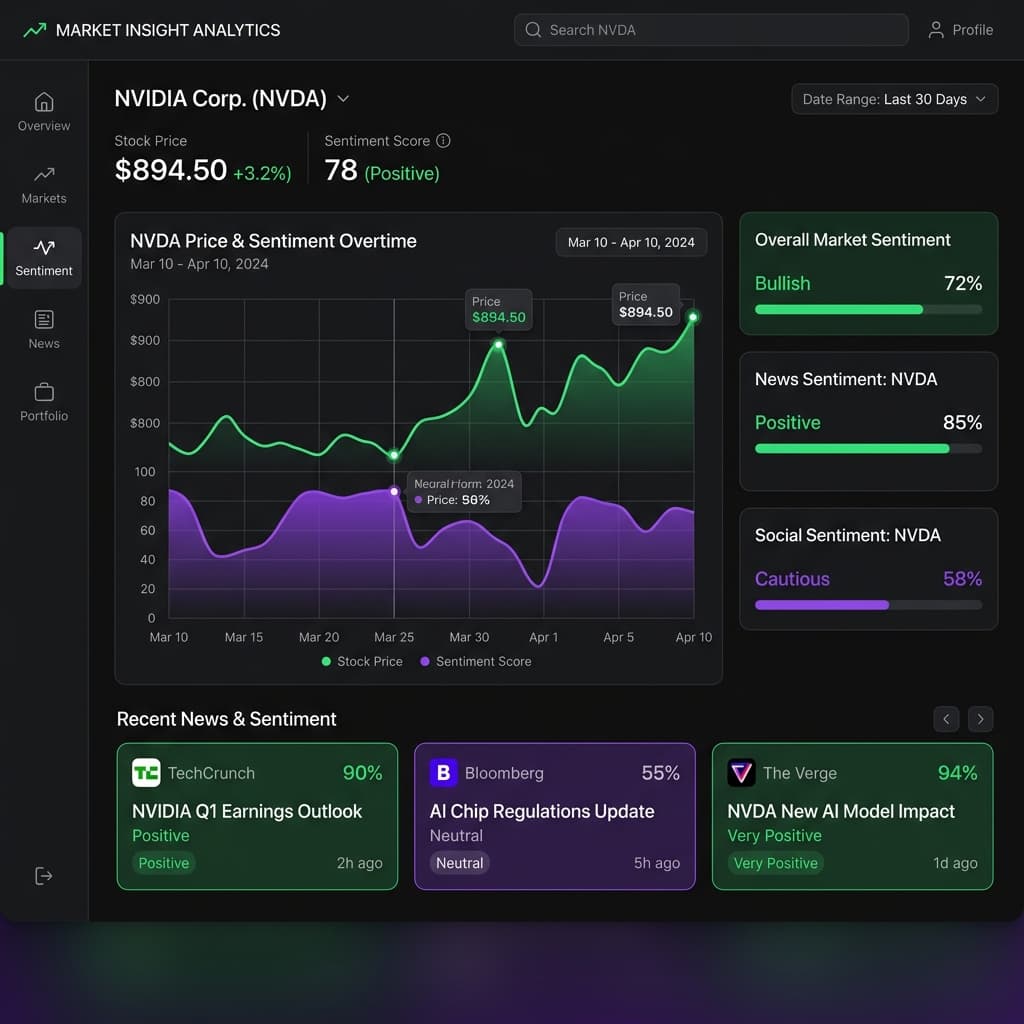Click the News Sentiment: NVDA card title
The image size is (1024, 1024).
846,379
